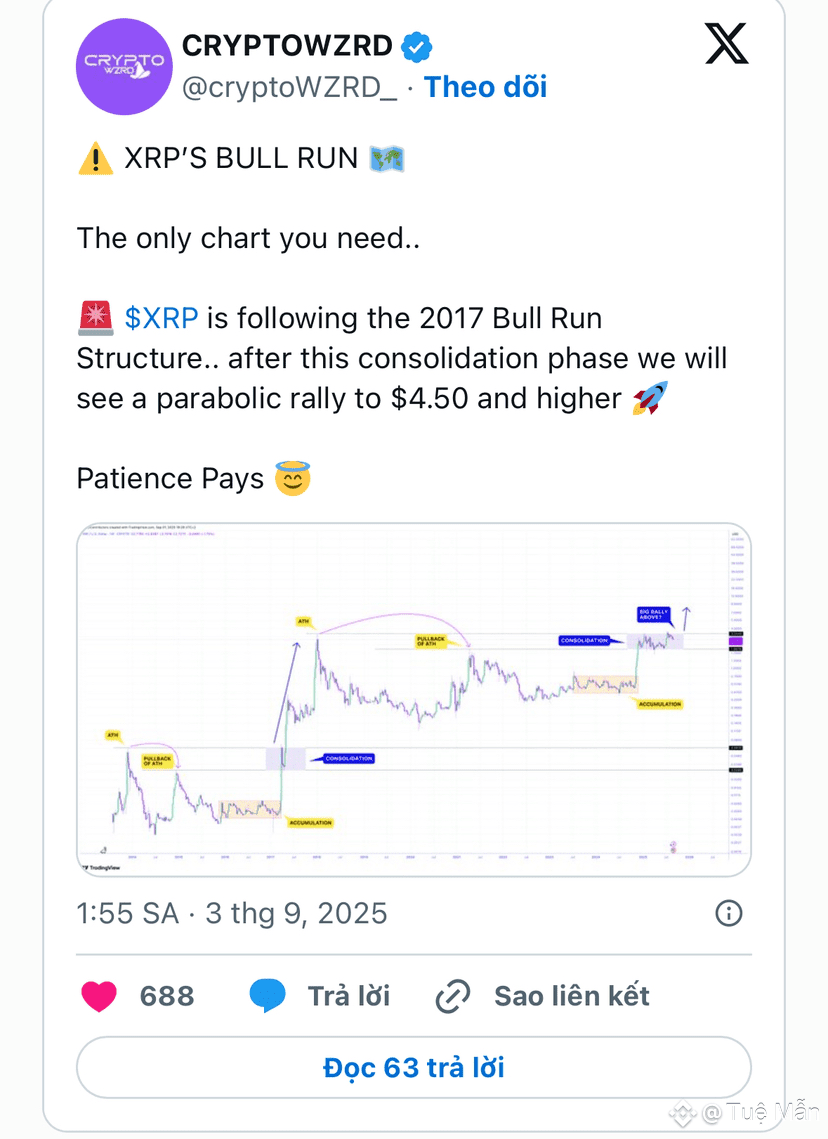
Task: Click Sao liên kết to copy link
Action: coord(572,996)
